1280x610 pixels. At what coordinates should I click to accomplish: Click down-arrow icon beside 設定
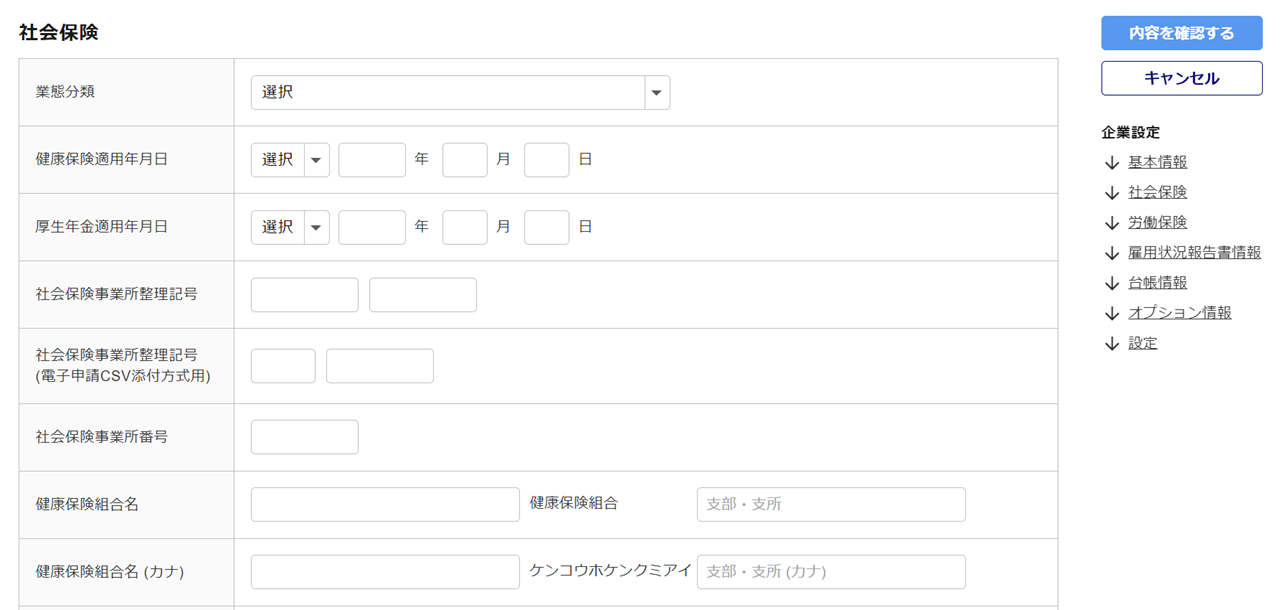pyautogui.click(x=1111, y=343)
